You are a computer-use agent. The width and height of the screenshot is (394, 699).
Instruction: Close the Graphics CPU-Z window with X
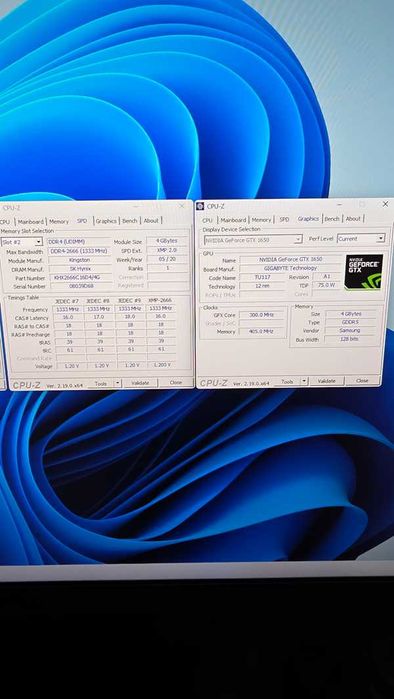click(x=385, y=204)
